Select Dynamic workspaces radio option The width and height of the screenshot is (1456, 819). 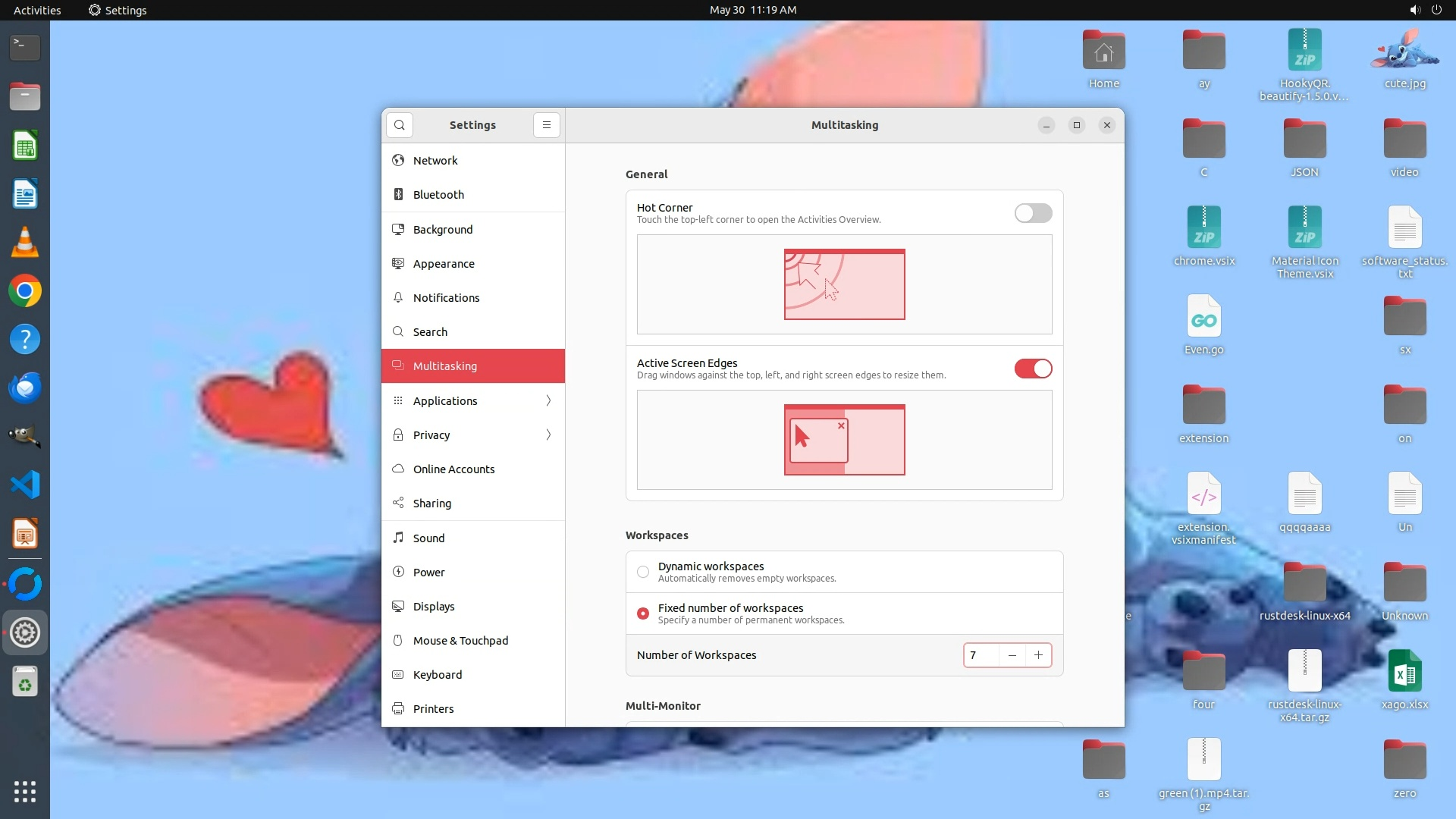pos(643,572)
